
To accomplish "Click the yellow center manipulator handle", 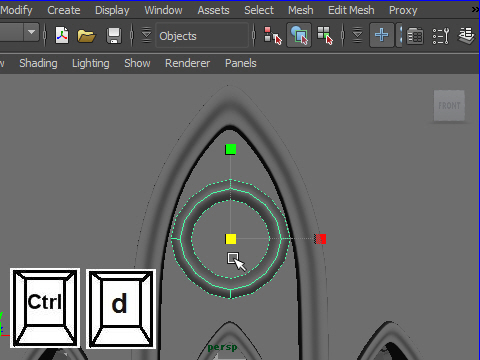I will click(x=231, y=239).
